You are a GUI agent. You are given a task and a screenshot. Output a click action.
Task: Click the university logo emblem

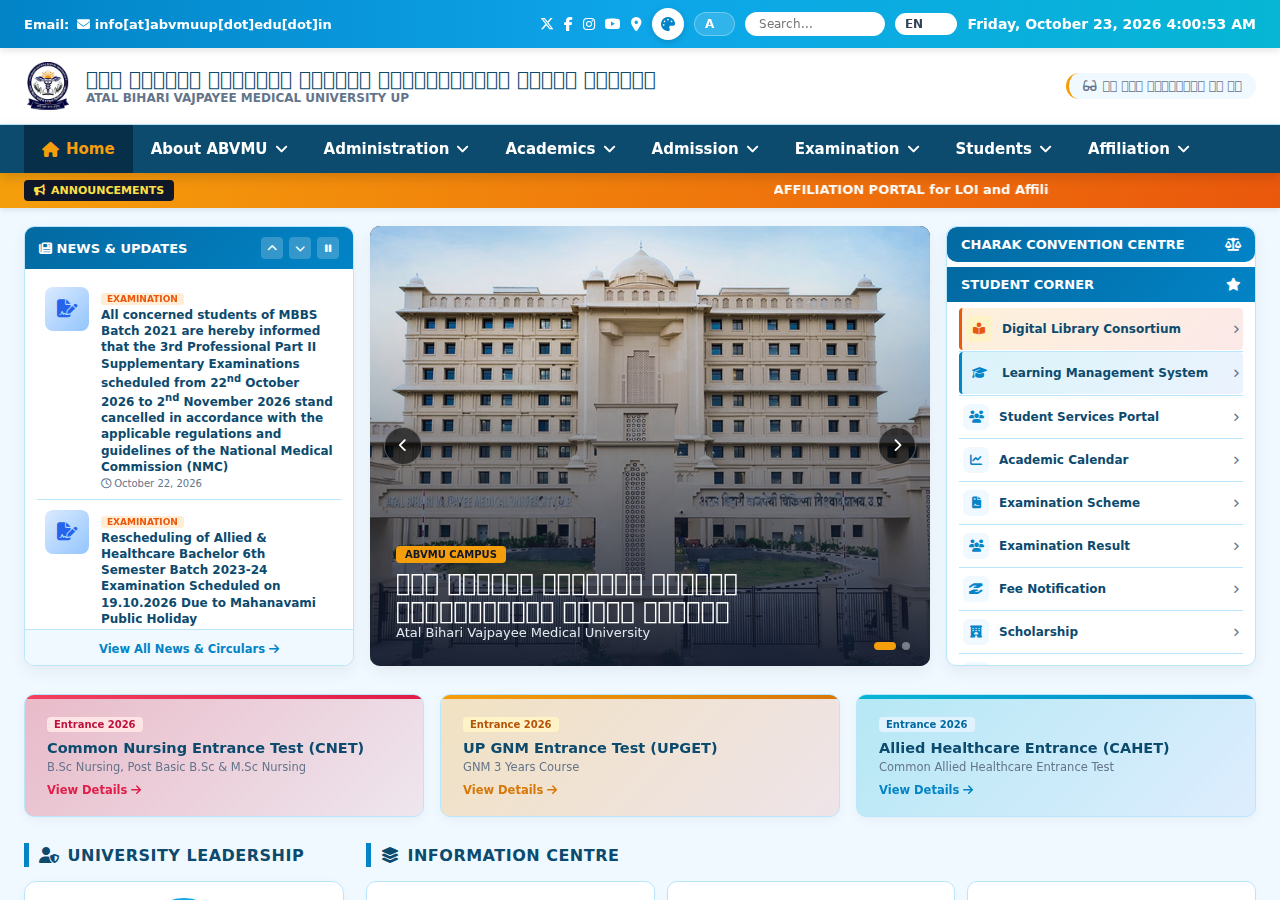tap(48, 86)
